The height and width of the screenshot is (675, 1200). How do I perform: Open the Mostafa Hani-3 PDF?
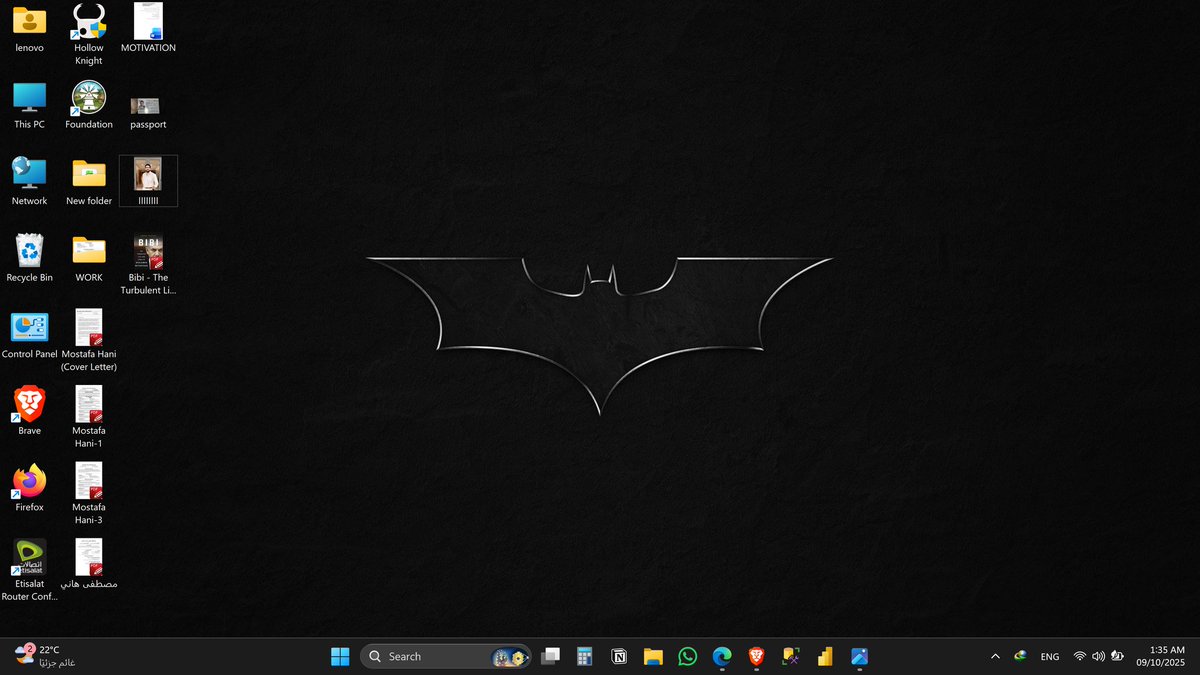[89, 494]
